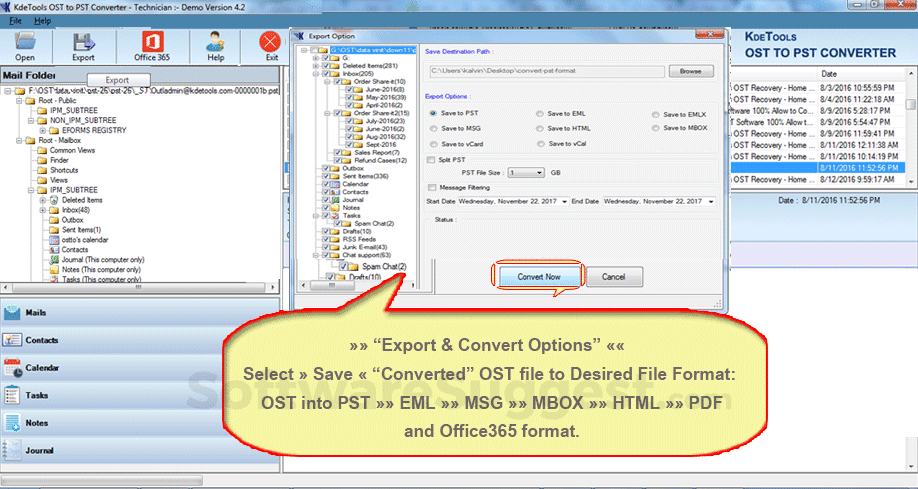Uncheck the Junk E-mail(43) checkbox

[326, 247]
